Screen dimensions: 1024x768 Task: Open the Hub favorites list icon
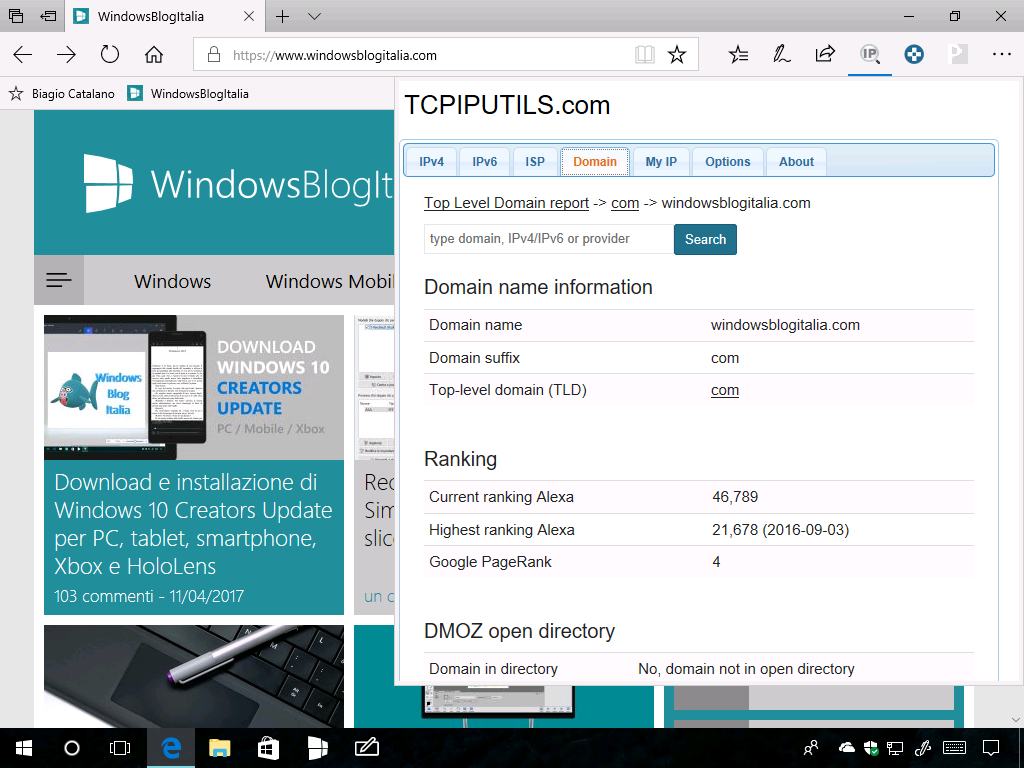click(739, 55)
